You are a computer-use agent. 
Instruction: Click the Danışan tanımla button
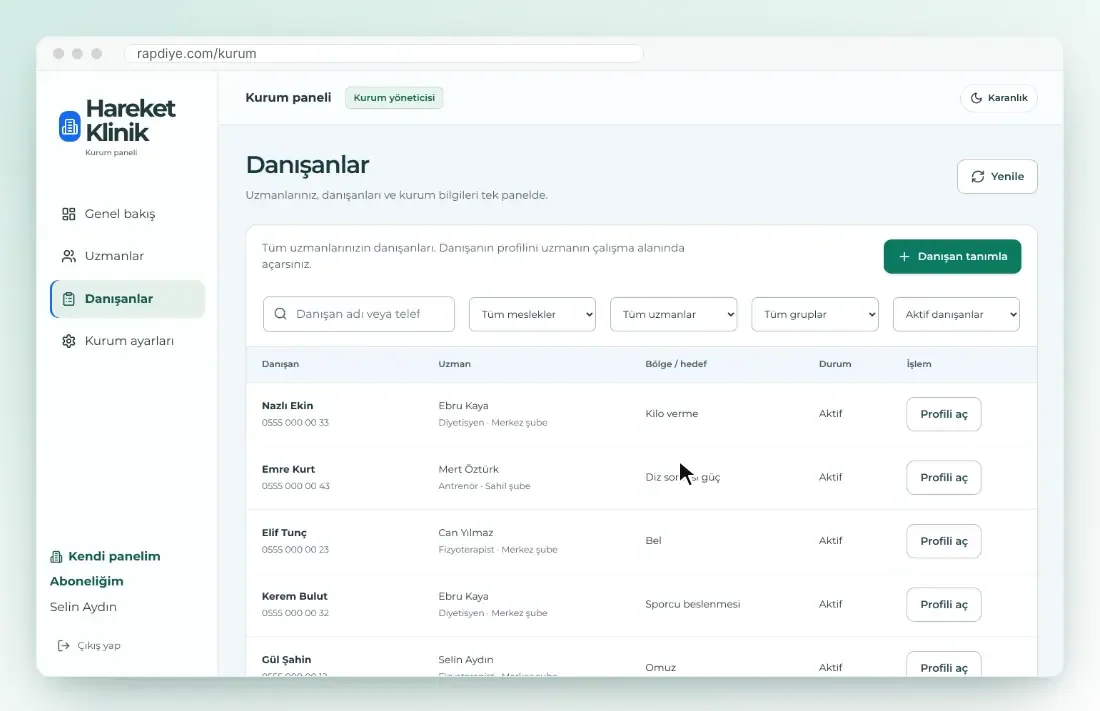(x=953, y=257)
